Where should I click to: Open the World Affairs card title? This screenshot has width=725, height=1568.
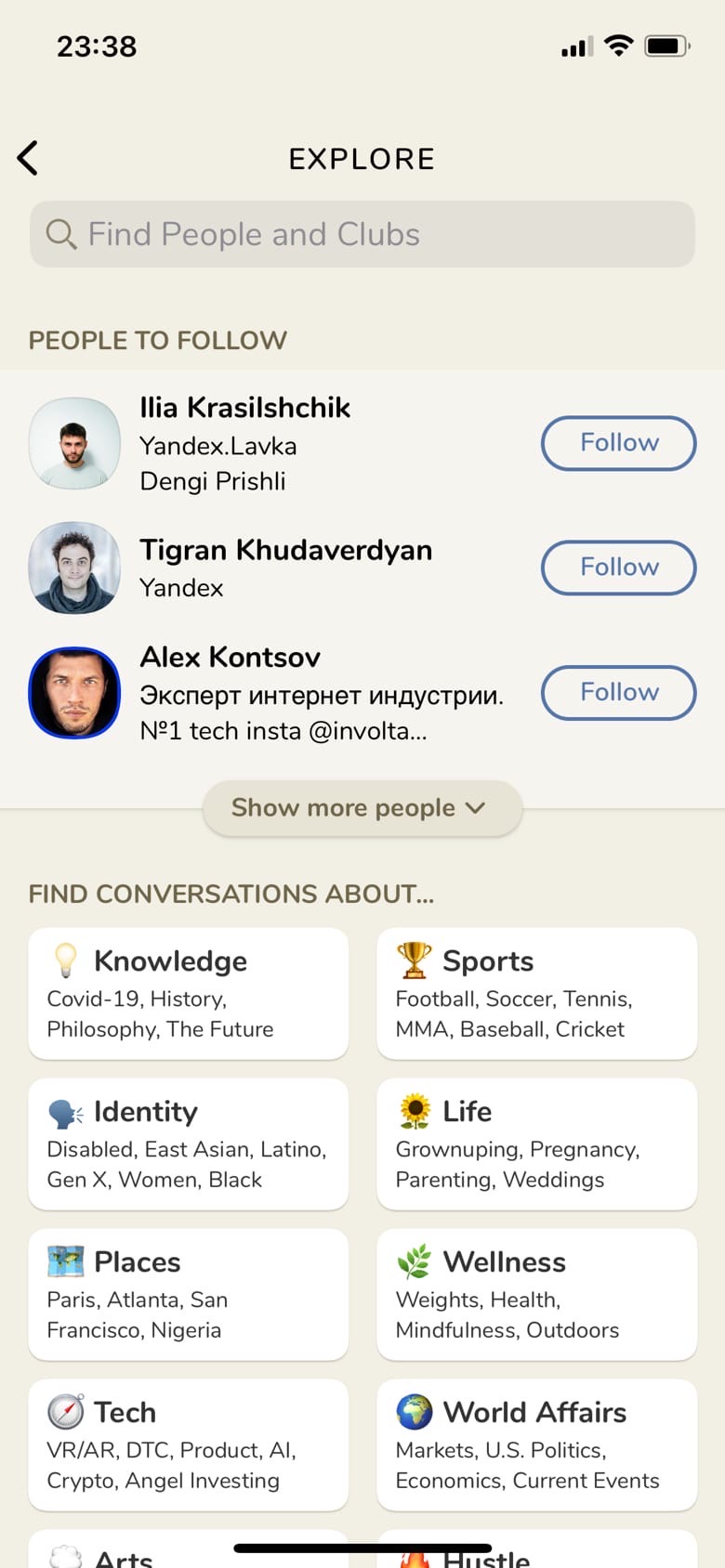(534, 1412)
